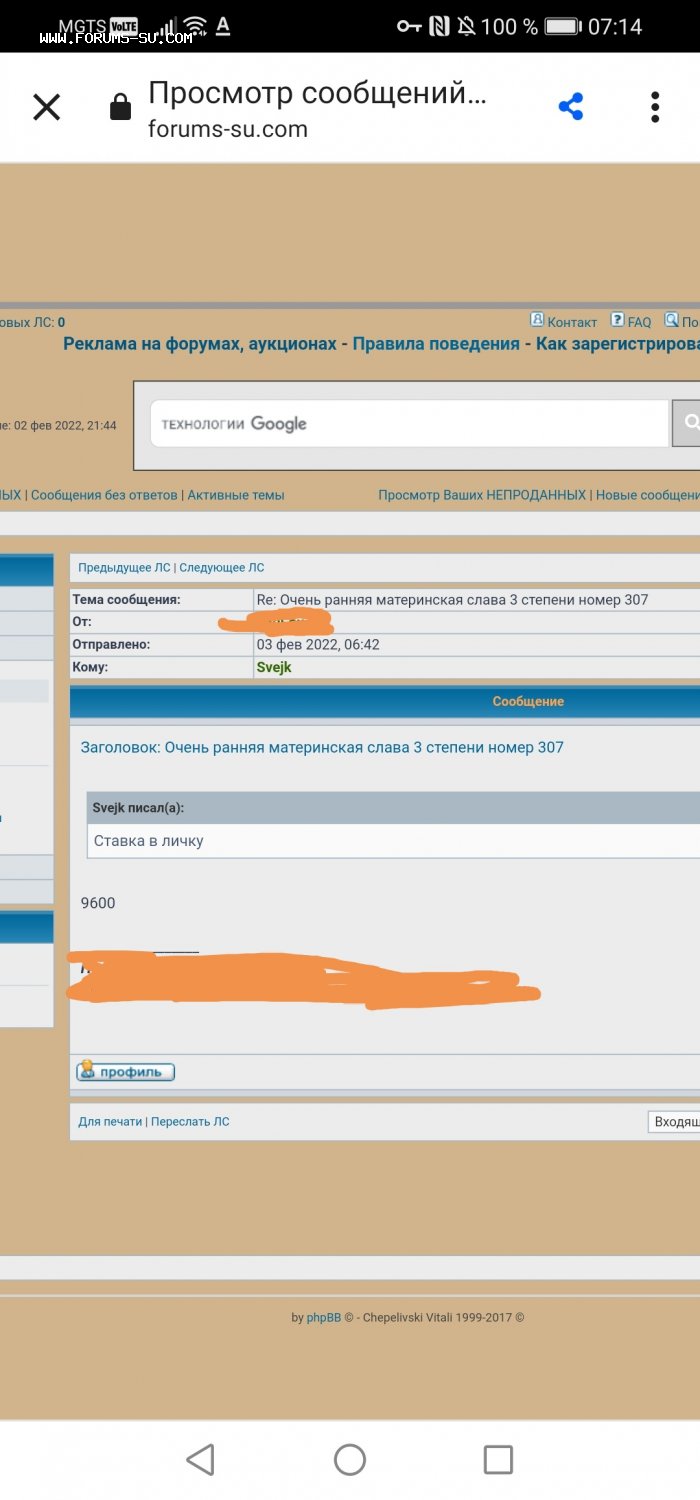The height and width of the screenshot is (1500, 700).
Task: Open the Активные темы menu link
Action: pos(236,495)
